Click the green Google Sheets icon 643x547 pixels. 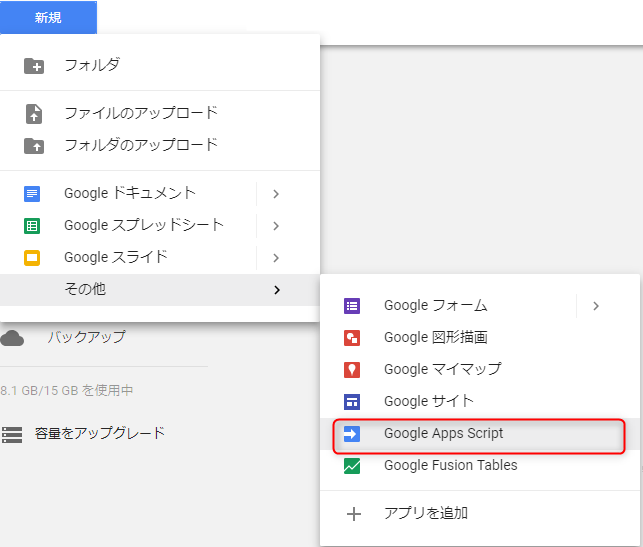tap(32, 226)
